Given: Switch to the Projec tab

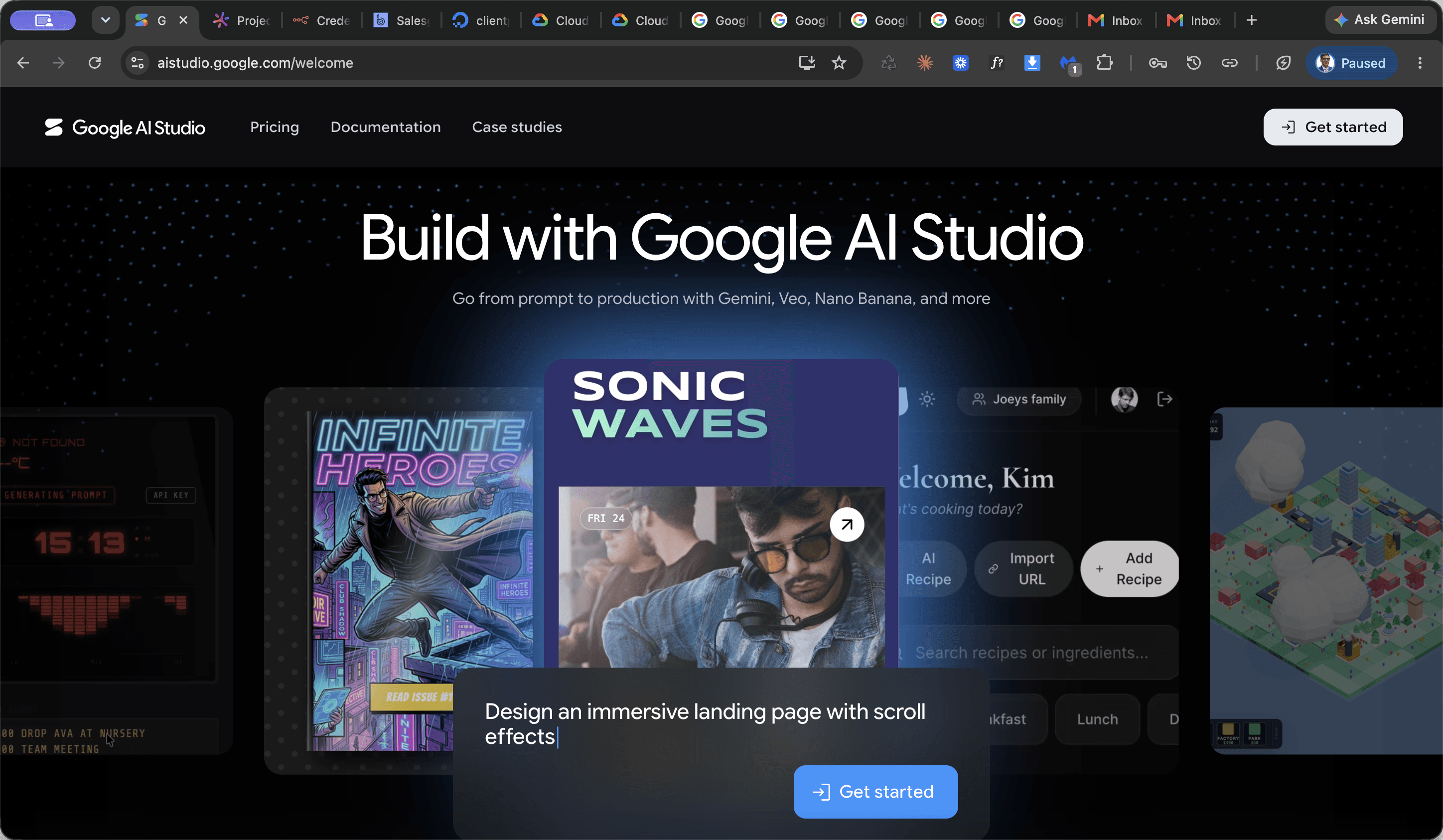Looking at the screenshot, I should (242, 20).
